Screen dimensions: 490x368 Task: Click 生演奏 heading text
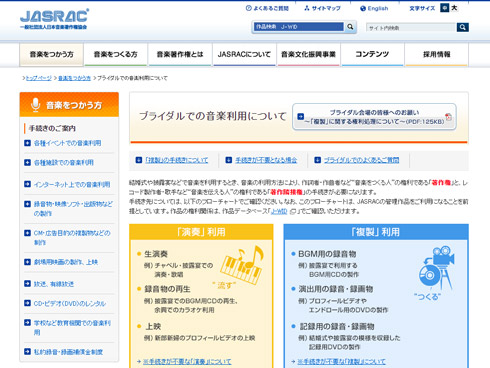click(156, 254)
